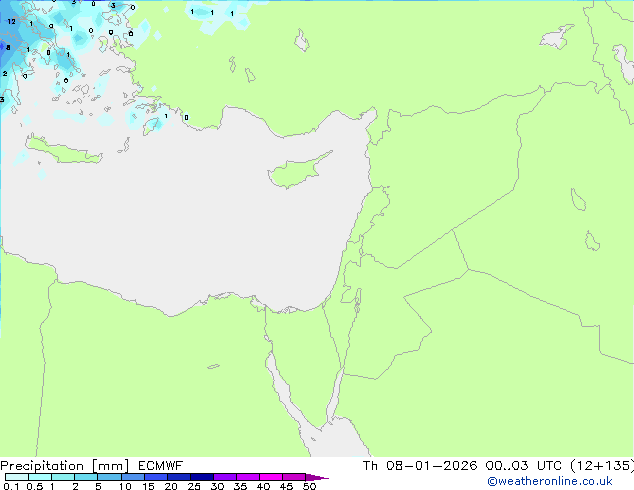Viewport: 634px width, 490px height.
Task: Click the '12' precipitation value on map
Action: 12,21
